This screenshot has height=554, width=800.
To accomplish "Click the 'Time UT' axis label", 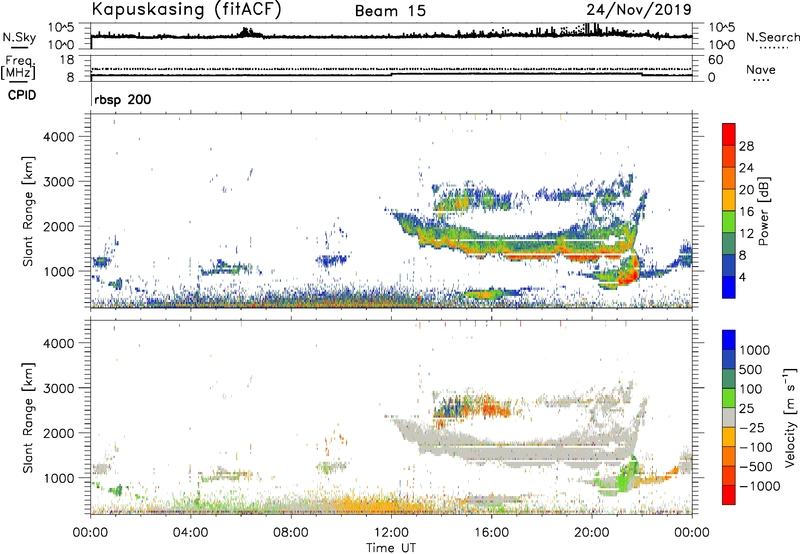I will pos(391,548).
